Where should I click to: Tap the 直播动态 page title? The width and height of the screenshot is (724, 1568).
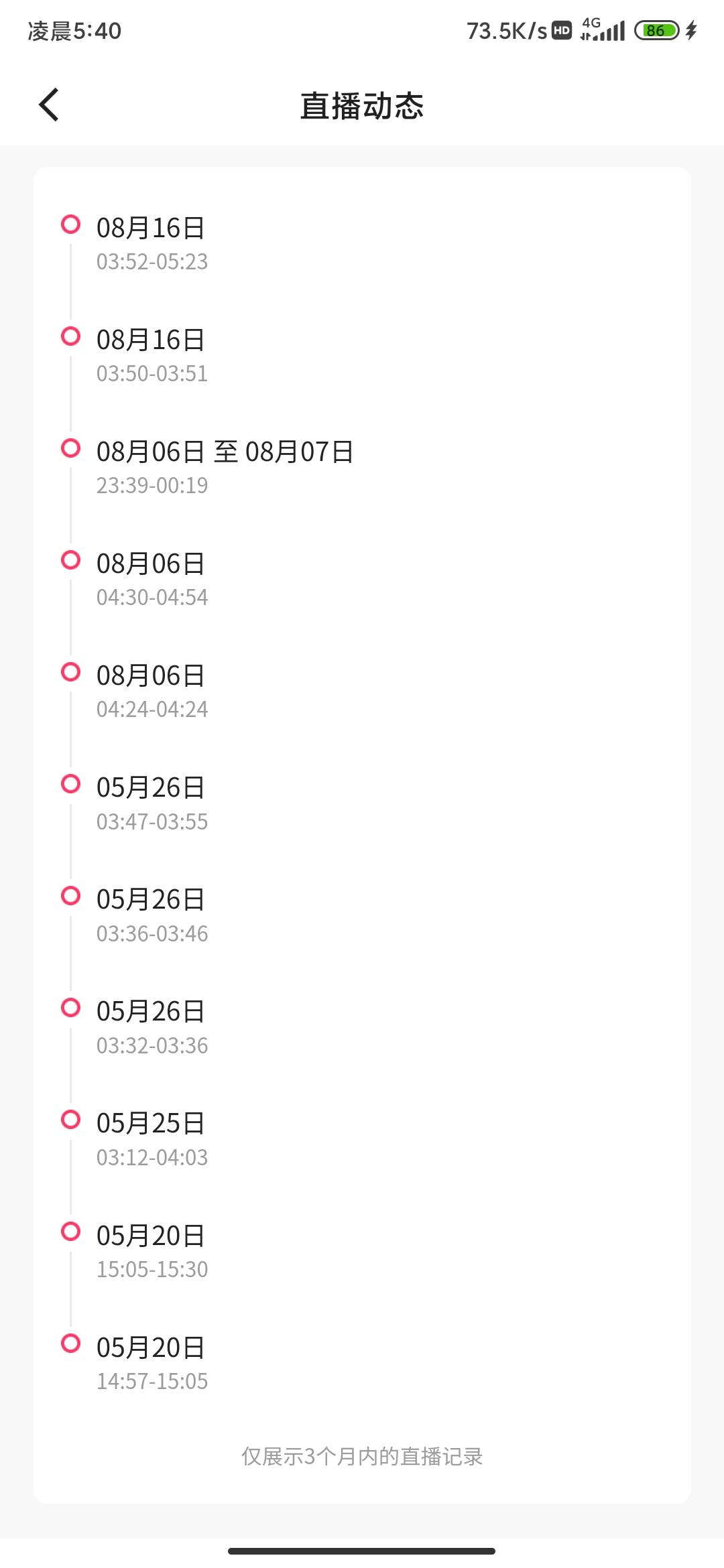[362, 106]
